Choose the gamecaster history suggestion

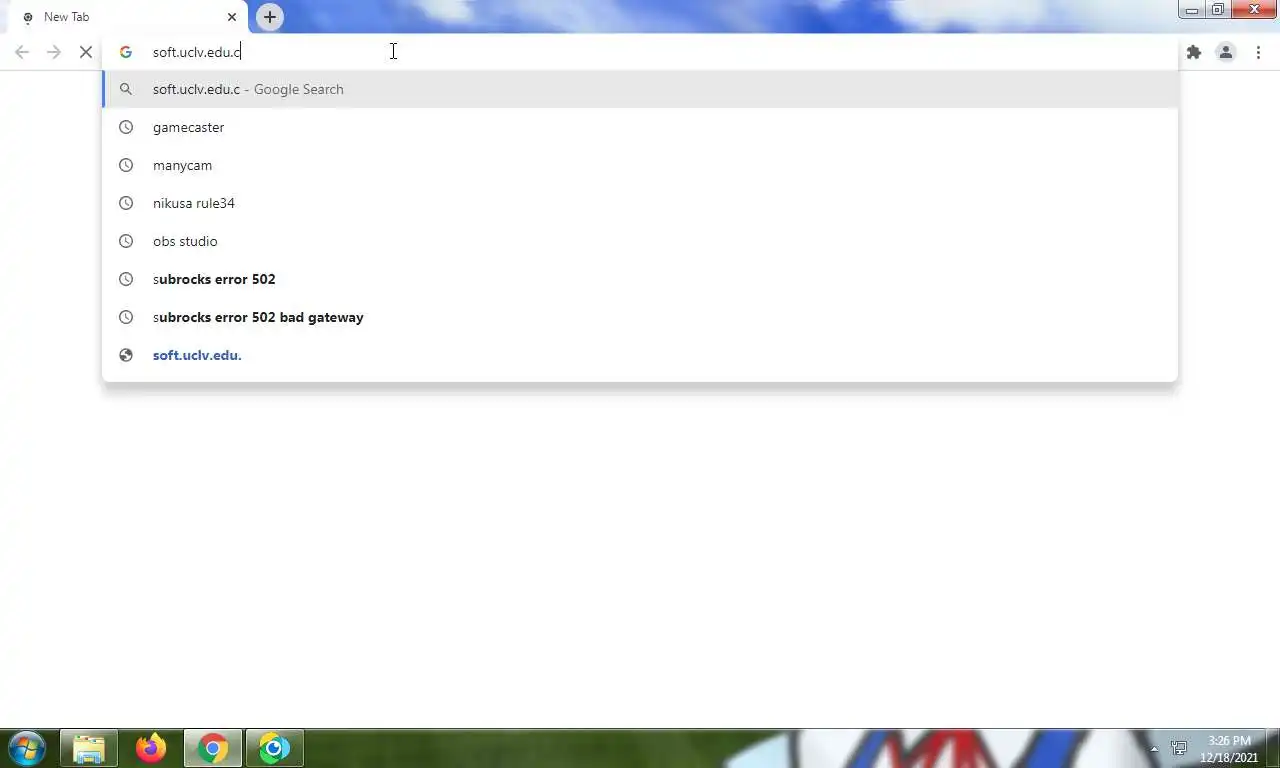[x=640, y=127]
